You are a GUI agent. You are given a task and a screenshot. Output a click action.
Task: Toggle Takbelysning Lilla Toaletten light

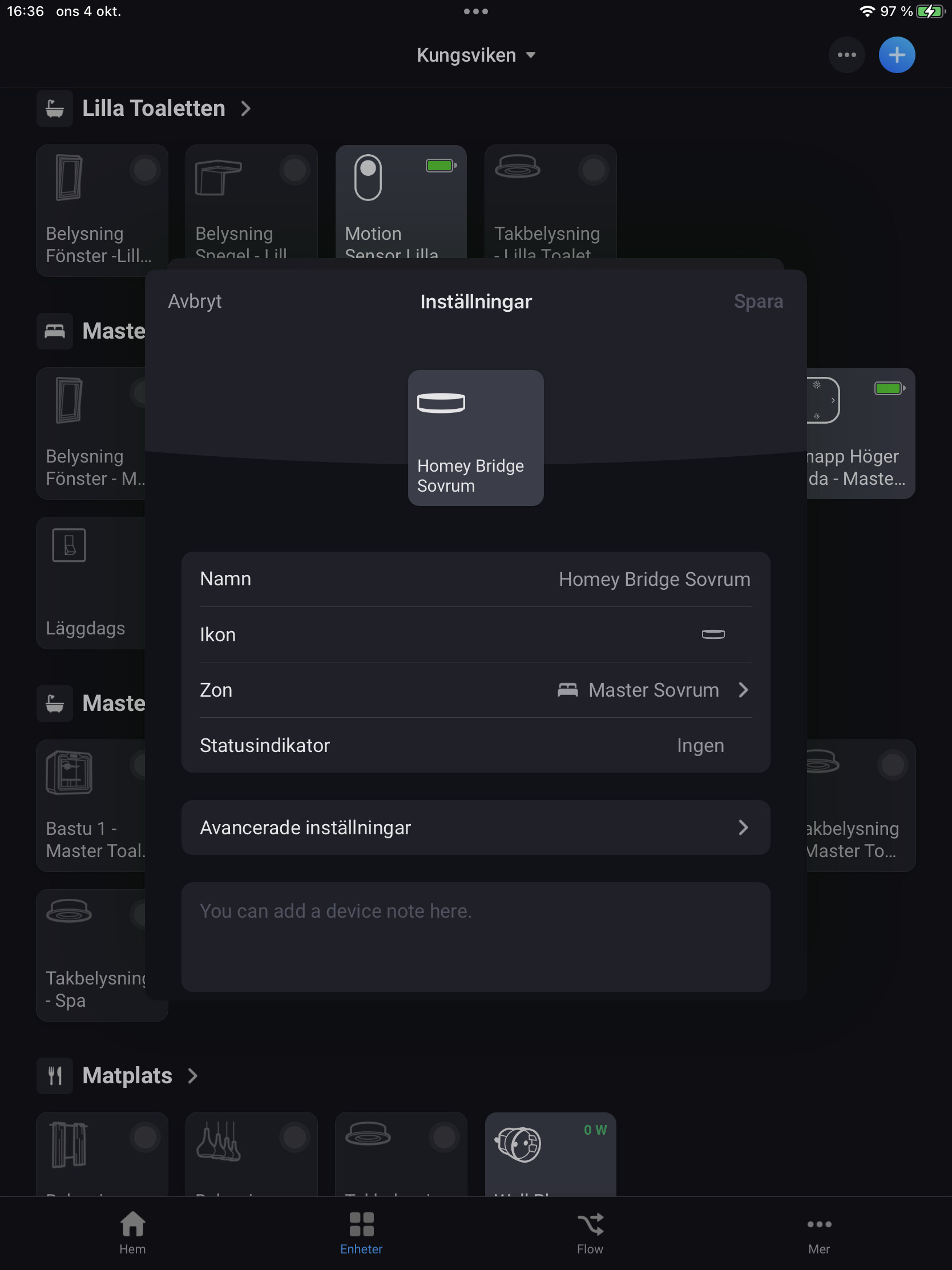click(x=594, y=170)
